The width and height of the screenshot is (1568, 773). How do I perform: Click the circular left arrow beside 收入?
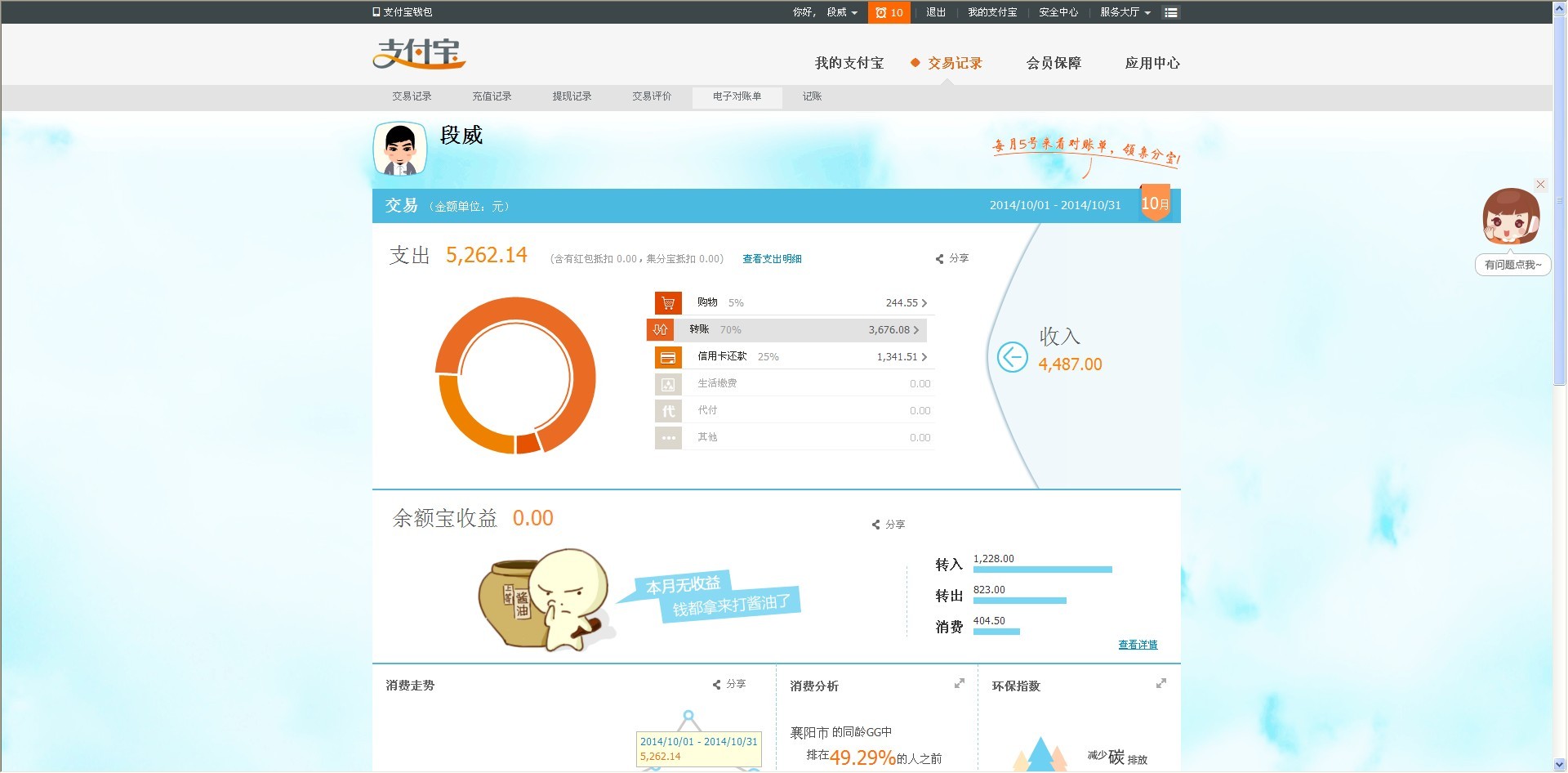coord(1013,357)
